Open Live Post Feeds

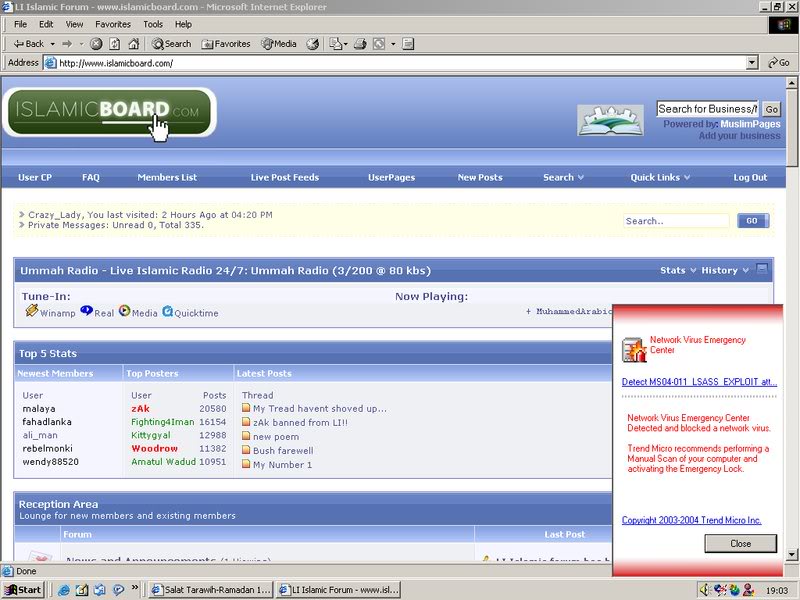click(285, 178)
